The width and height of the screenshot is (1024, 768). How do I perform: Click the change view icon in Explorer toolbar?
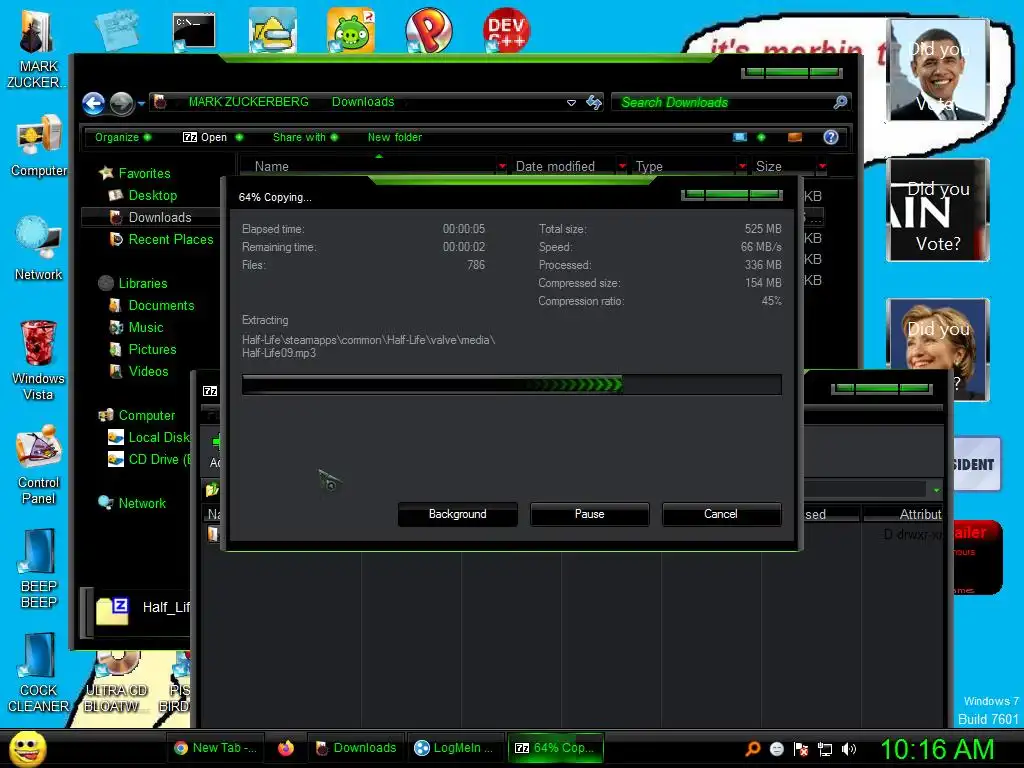[x=740, y=137]
